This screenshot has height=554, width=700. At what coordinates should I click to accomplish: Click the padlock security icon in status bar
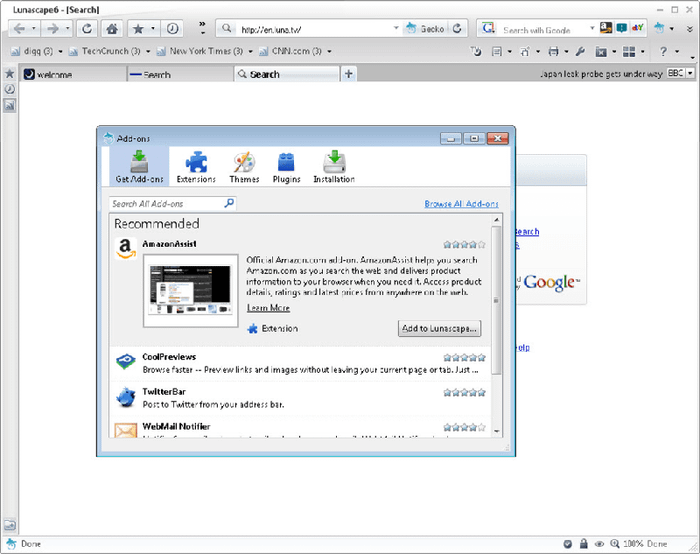tap(583, 543)
